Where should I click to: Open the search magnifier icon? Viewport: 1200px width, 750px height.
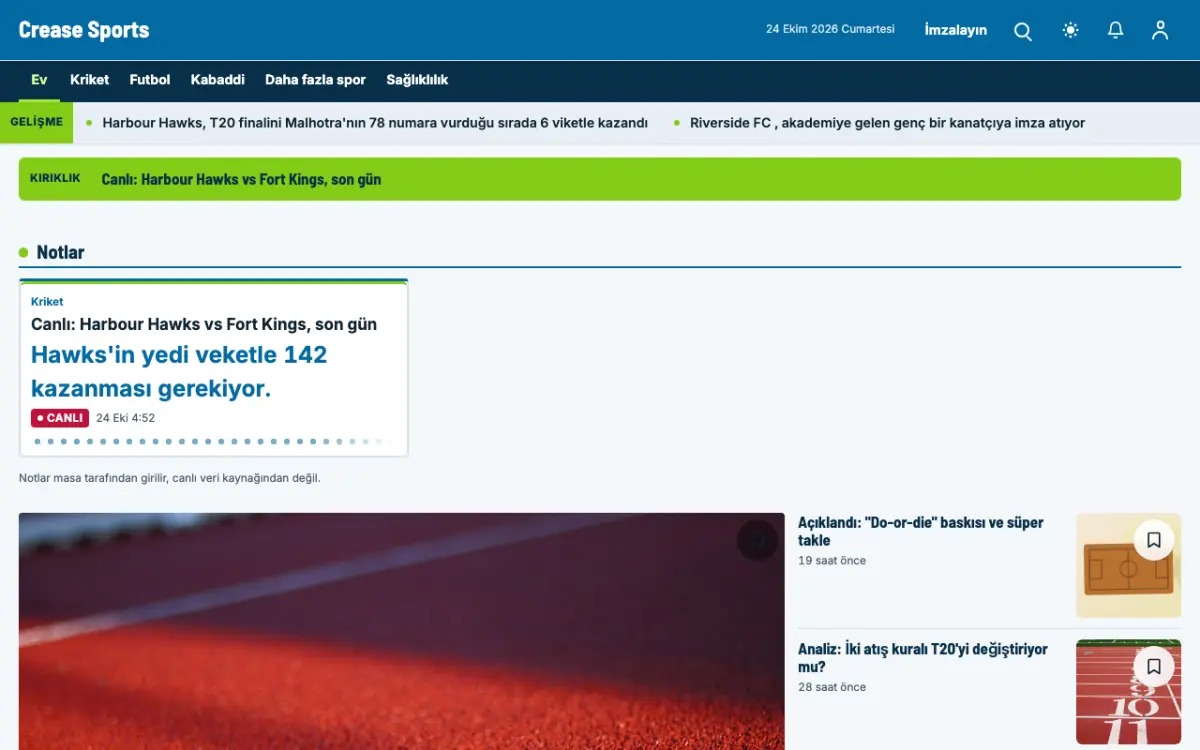(1023, 31)
